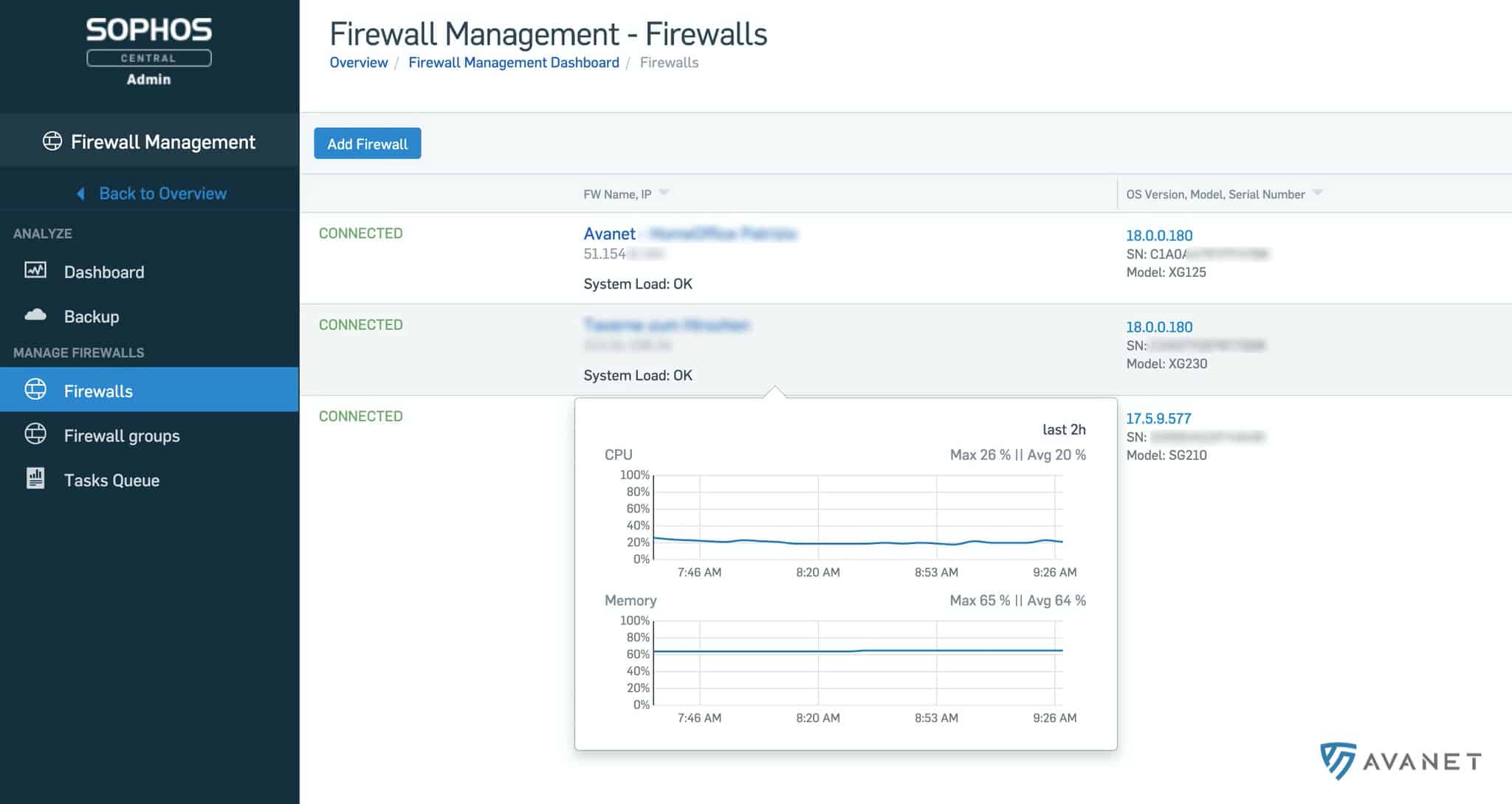Select the Backup menu item
This screenshot has height=804, width=1512.
(92, 317)
